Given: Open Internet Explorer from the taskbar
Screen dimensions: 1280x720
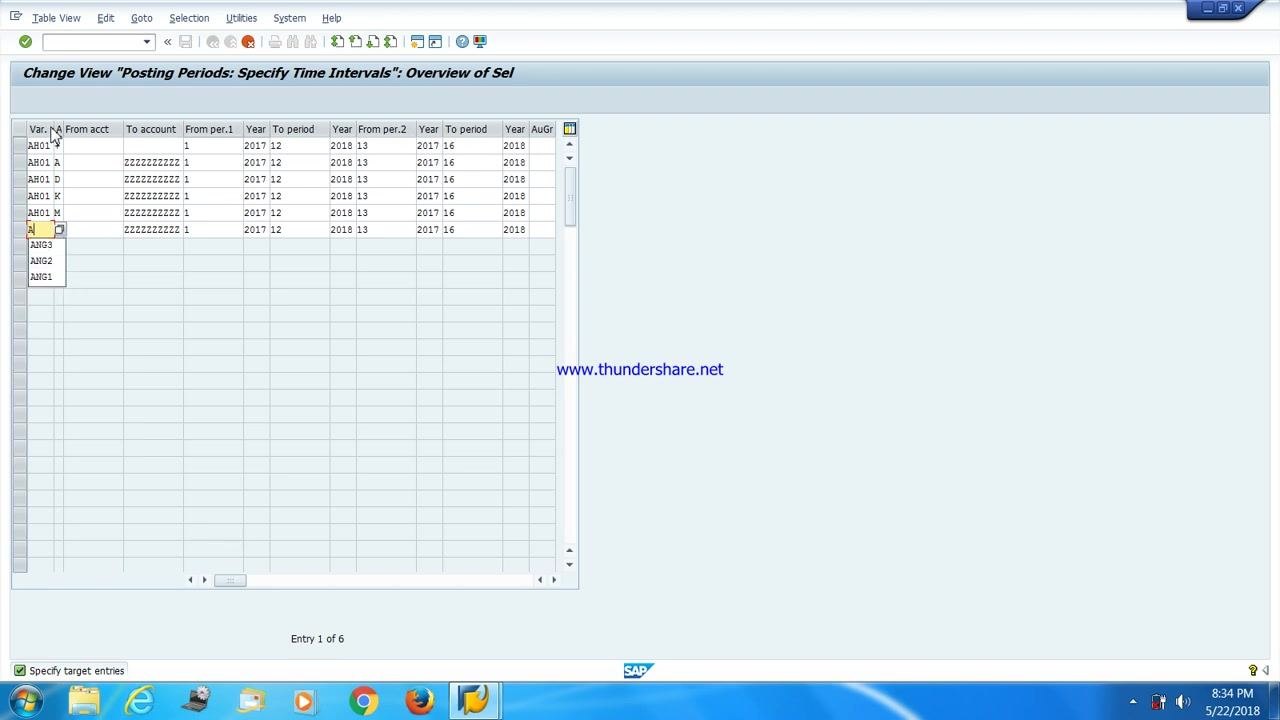Looking at the screenshot, I should [x=139, y=701].
